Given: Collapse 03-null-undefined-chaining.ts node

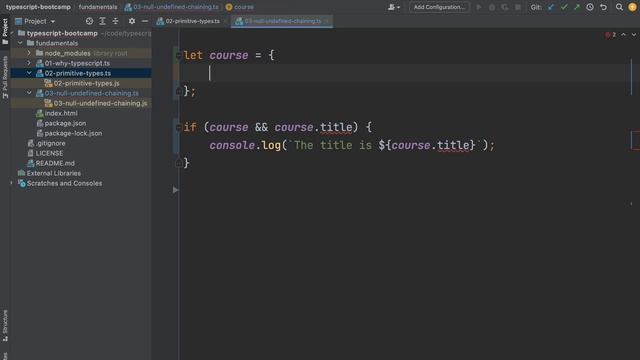Looking at the screenshot, I should pyautogui.click(x=29, y=93).
